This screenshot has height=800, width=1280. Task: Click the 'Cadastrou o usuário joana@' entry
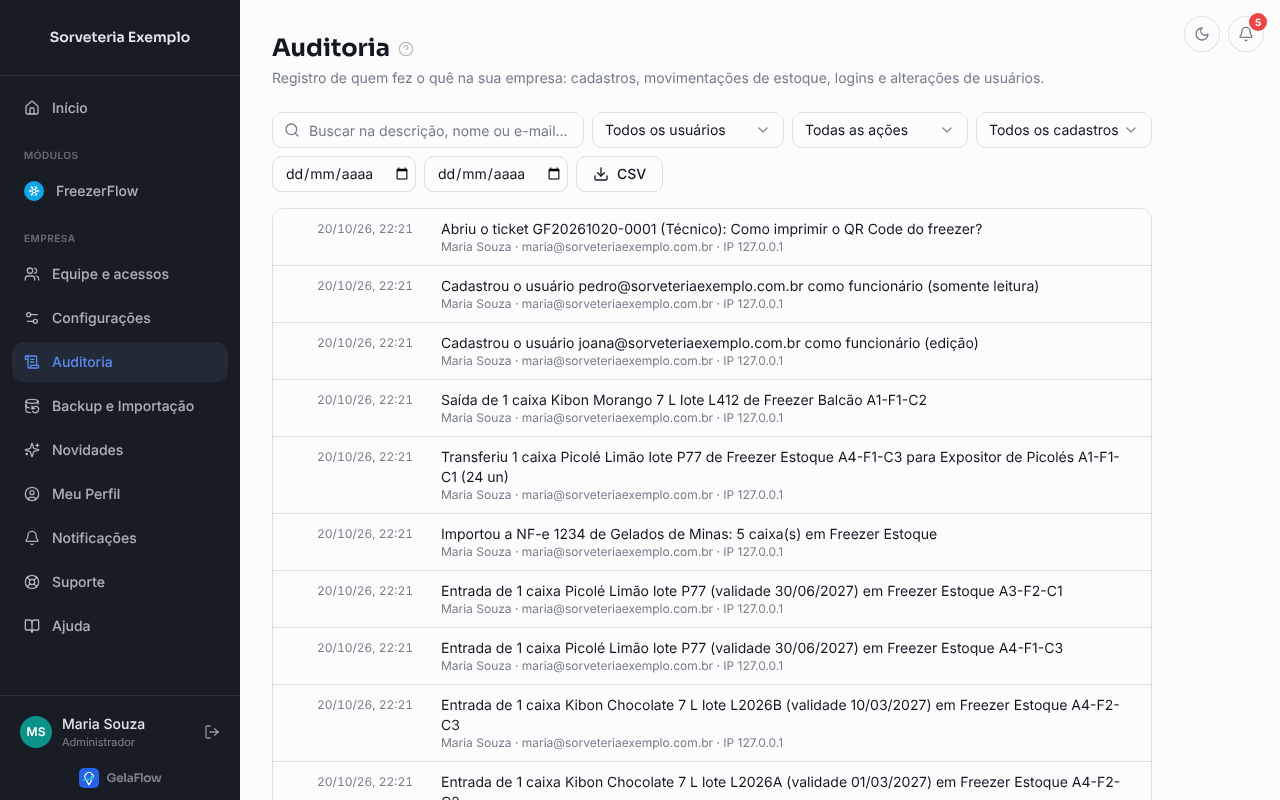tap(712, 351)
